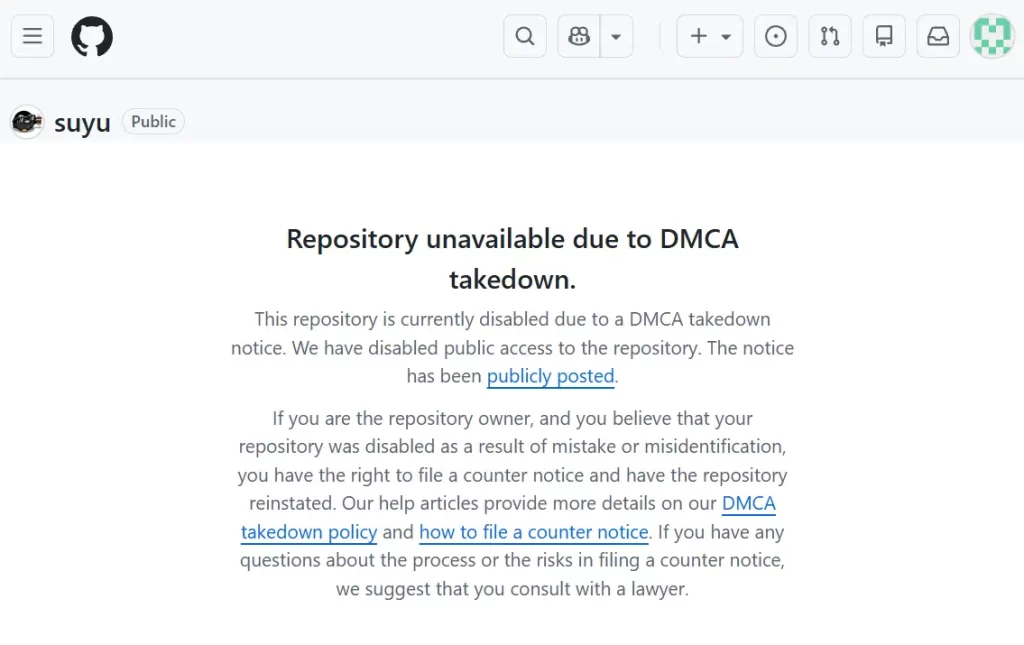Expand the Copilot dropdown arrow
Screen dimensions: 1024x645
[x=616, y=36]
